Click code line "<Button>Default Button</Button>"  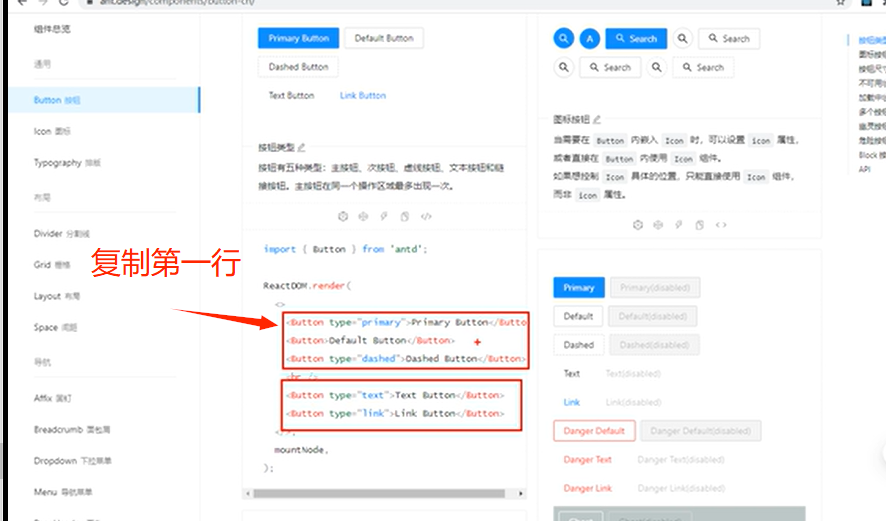[x=370, y=340]
